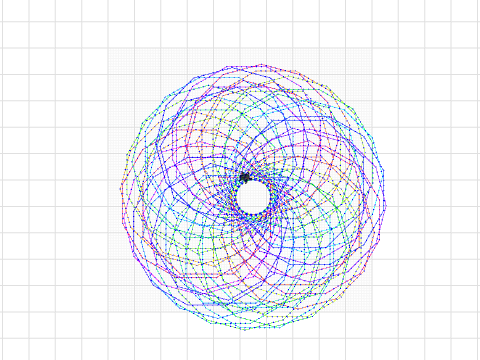Click the black turtle sprite on the drawing
Viewport: 480px width, 360px height.
tap(245, 178)
